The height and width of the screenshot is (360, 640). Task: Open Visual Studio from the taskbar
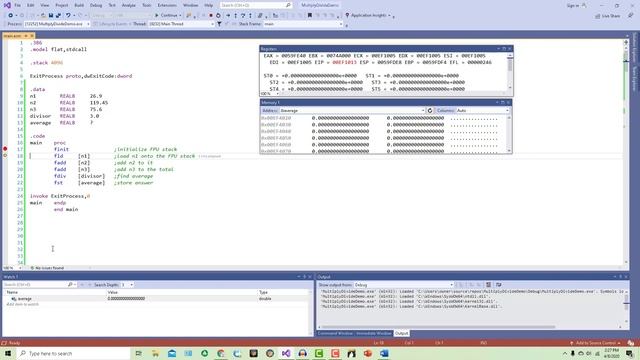[286, 353]
